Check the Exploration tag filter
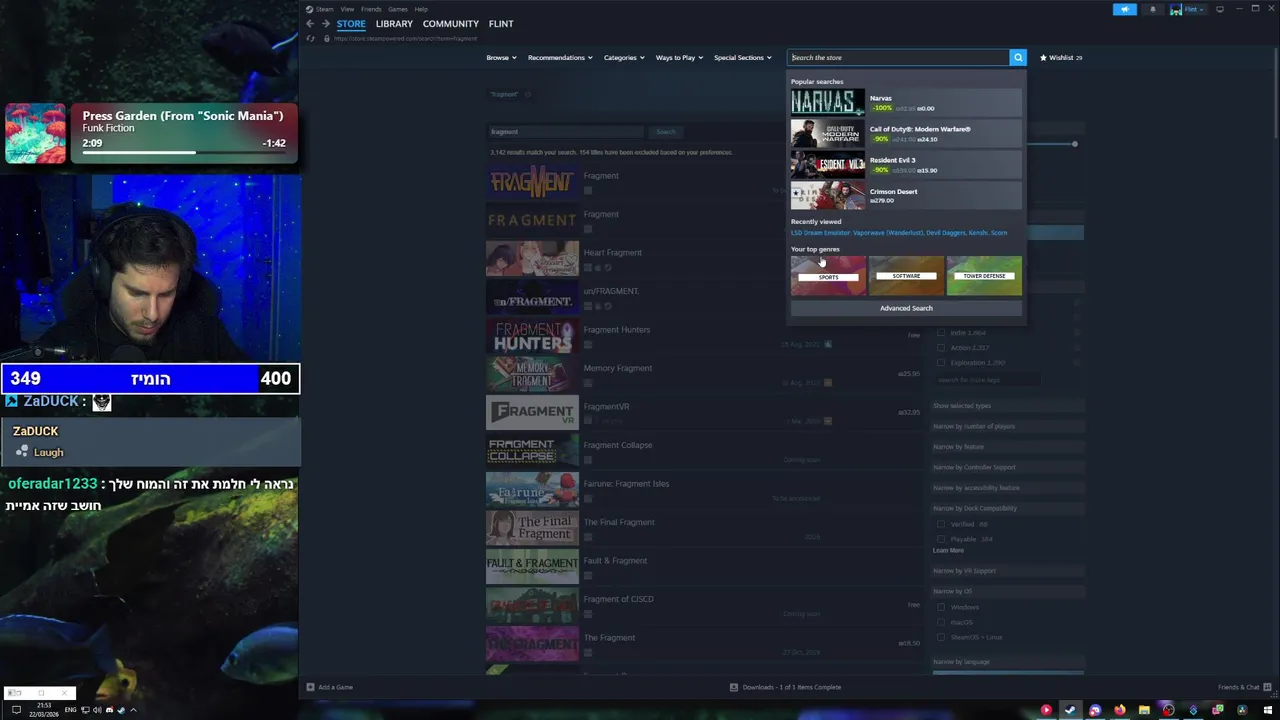Viewport: 1280px width, 720px height. (941, 362)
